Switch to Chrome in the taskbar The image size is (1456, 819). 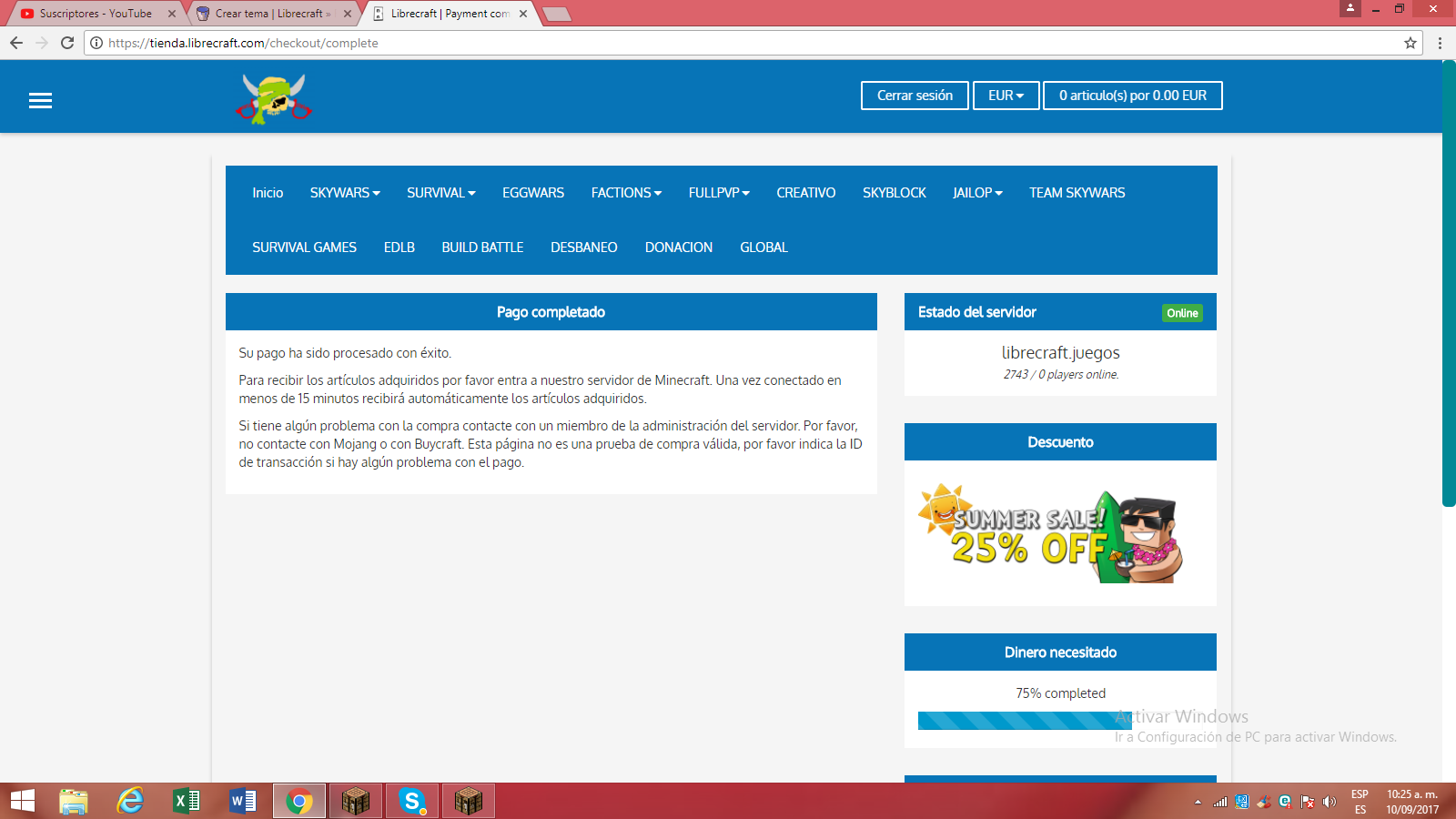pyautogui.click(x=298, y=801)
